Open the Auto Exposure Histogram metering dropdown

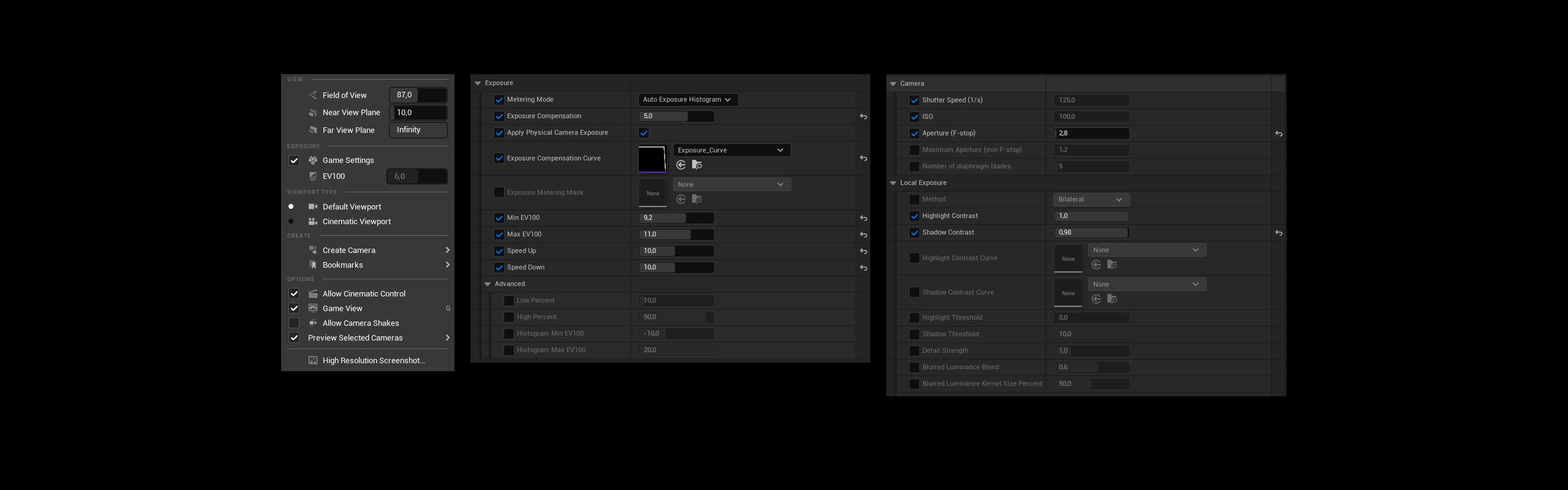click(x=688, y=99)
